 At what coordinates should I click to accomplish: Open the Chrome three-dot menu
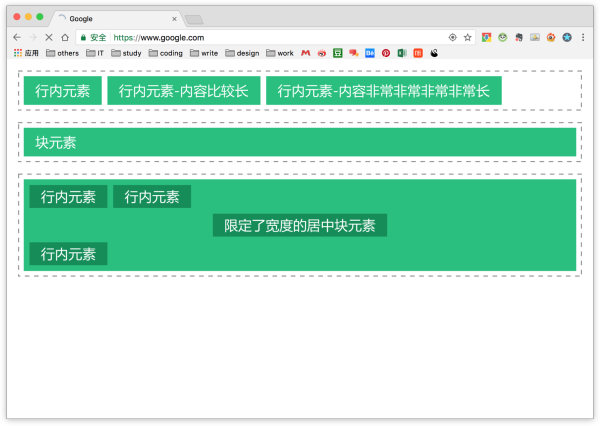coord(583,37)
